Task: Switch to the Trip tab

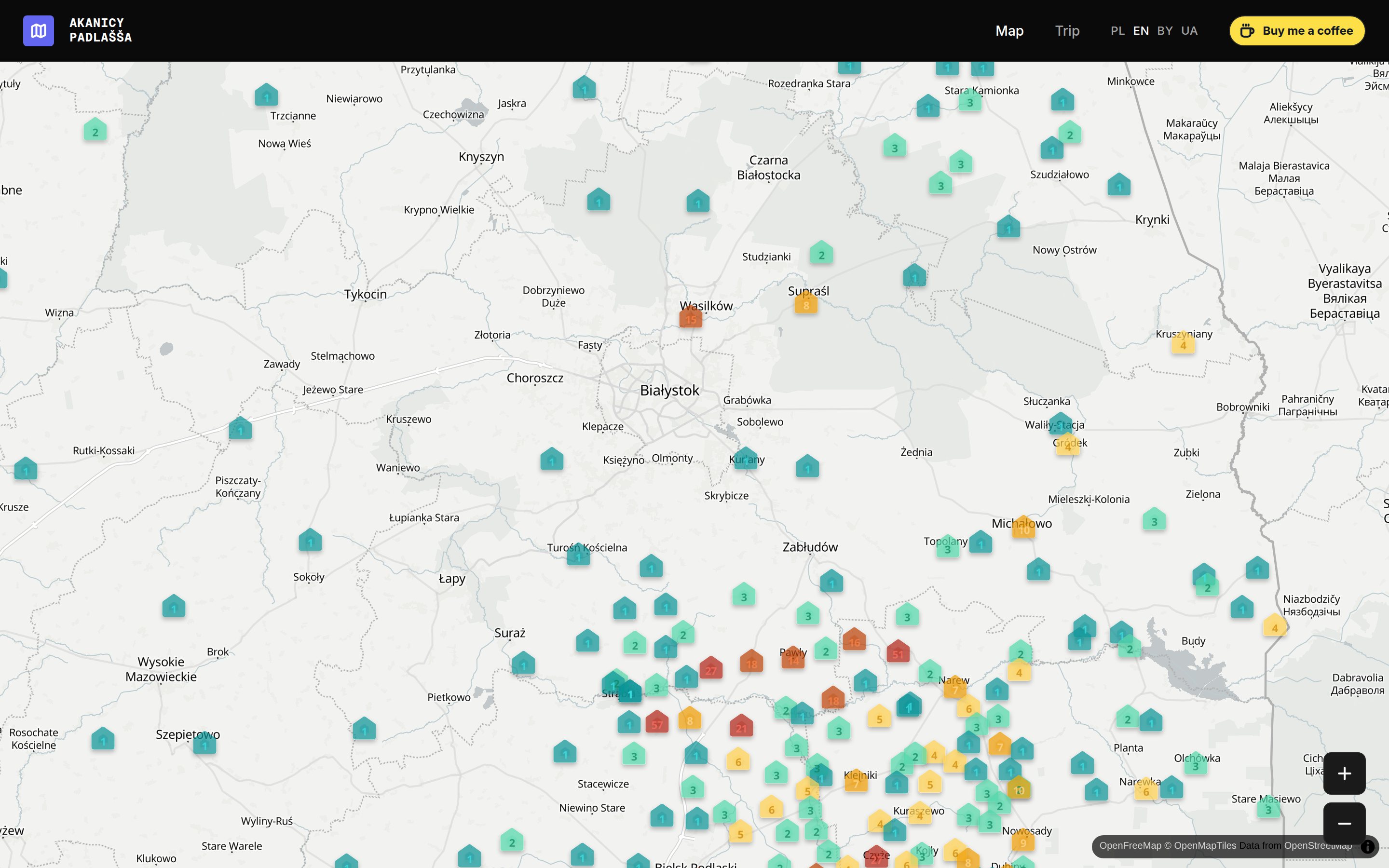Action: coord(1067,30)
